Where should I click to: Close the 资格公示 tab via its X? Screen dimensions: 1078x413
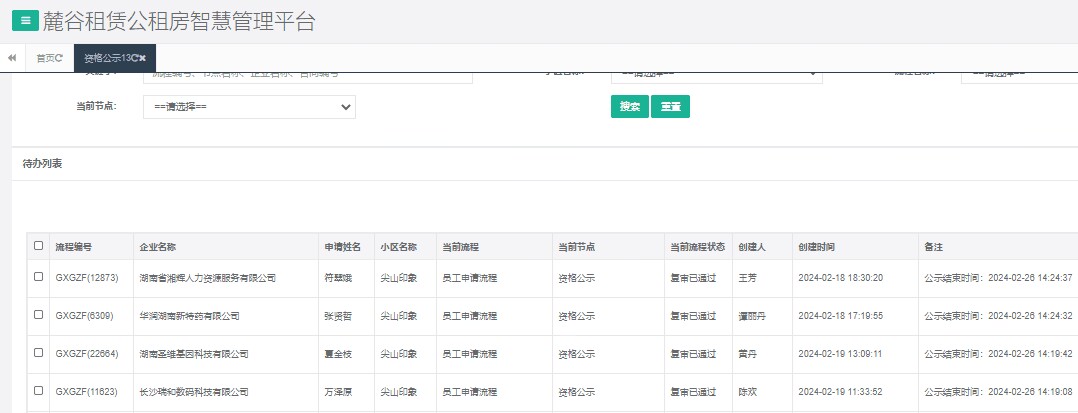click(x=143, y=58)
